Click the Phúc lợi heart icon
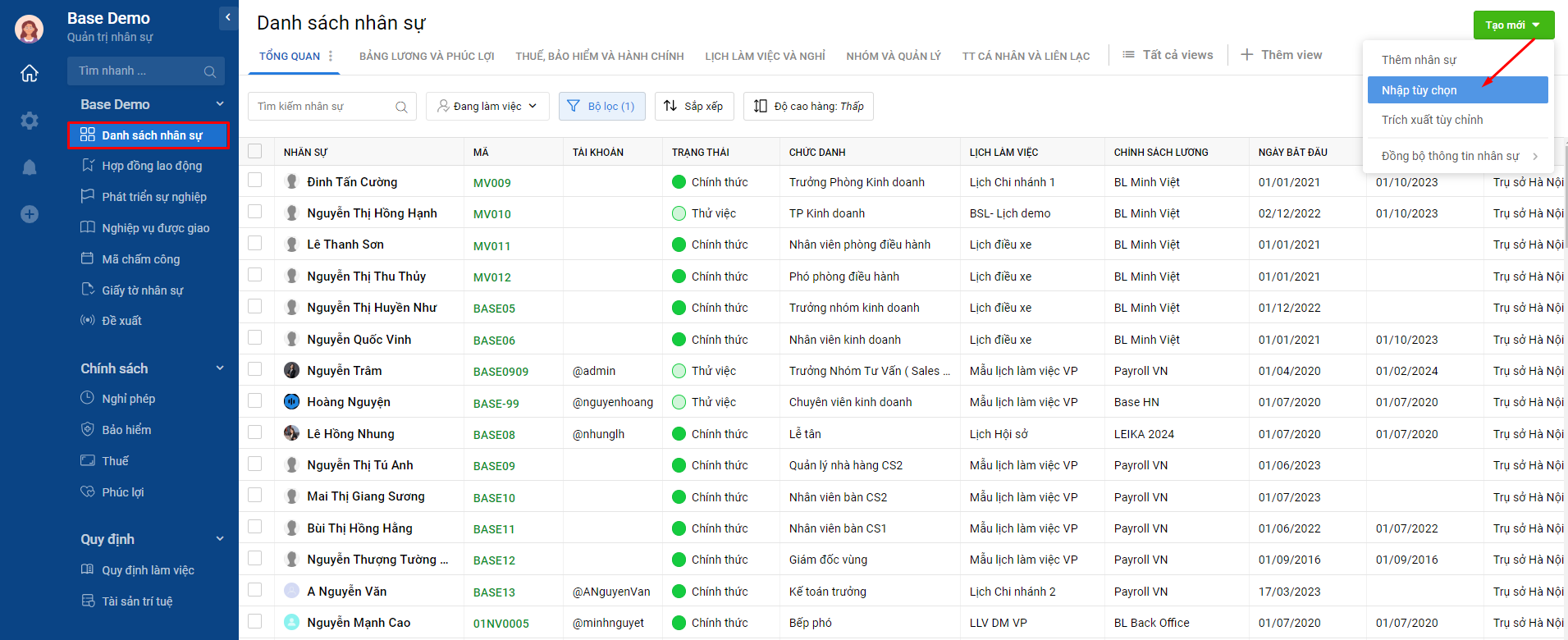Viewport: 1568px width, 640px height. [x=88, y=491]
